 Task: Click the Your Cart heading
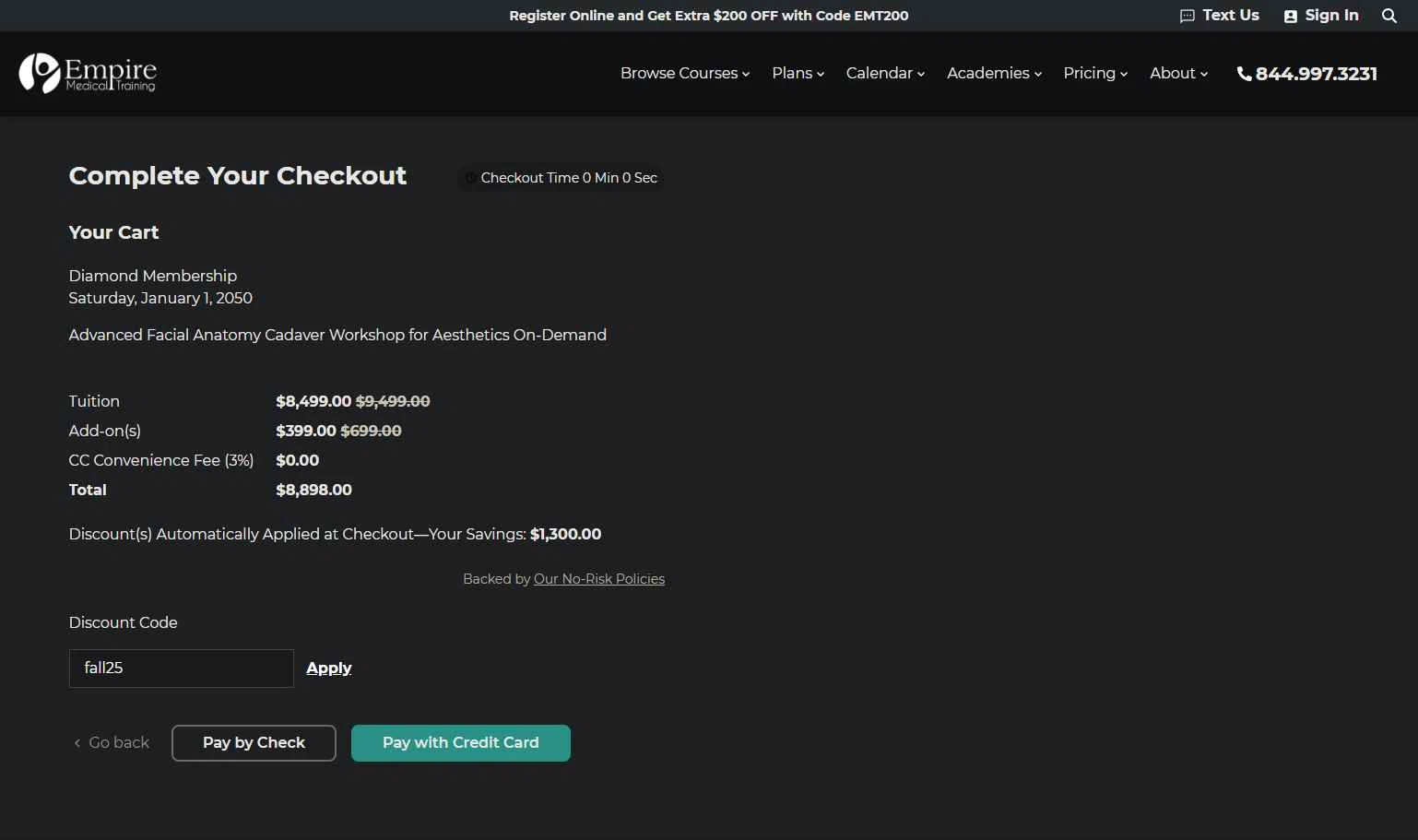(114, 232)
